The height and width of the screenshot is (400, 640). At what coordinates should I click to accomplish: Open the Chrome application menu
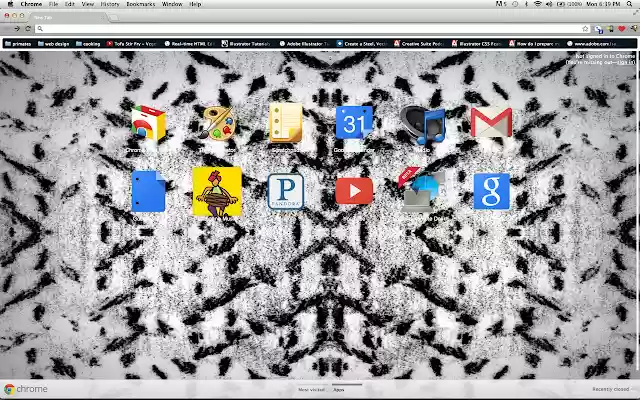tap(31, 4)
